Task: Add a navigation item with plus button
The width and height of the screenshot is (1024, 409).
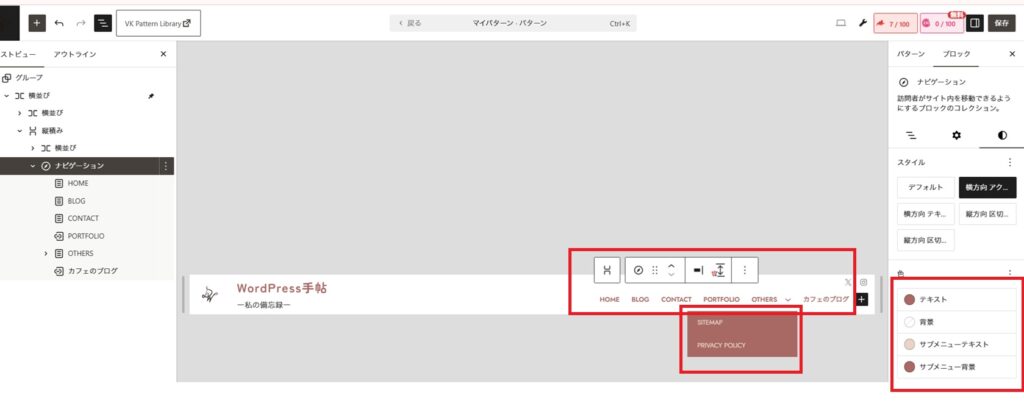Action: [862, 299]
